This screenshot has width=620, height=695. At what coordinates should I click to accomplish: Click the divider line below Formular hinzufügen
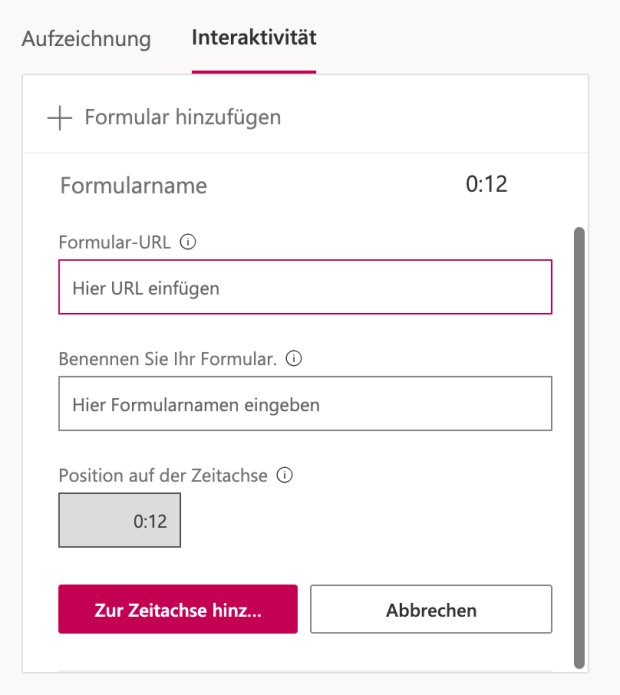tap(305, 153)
